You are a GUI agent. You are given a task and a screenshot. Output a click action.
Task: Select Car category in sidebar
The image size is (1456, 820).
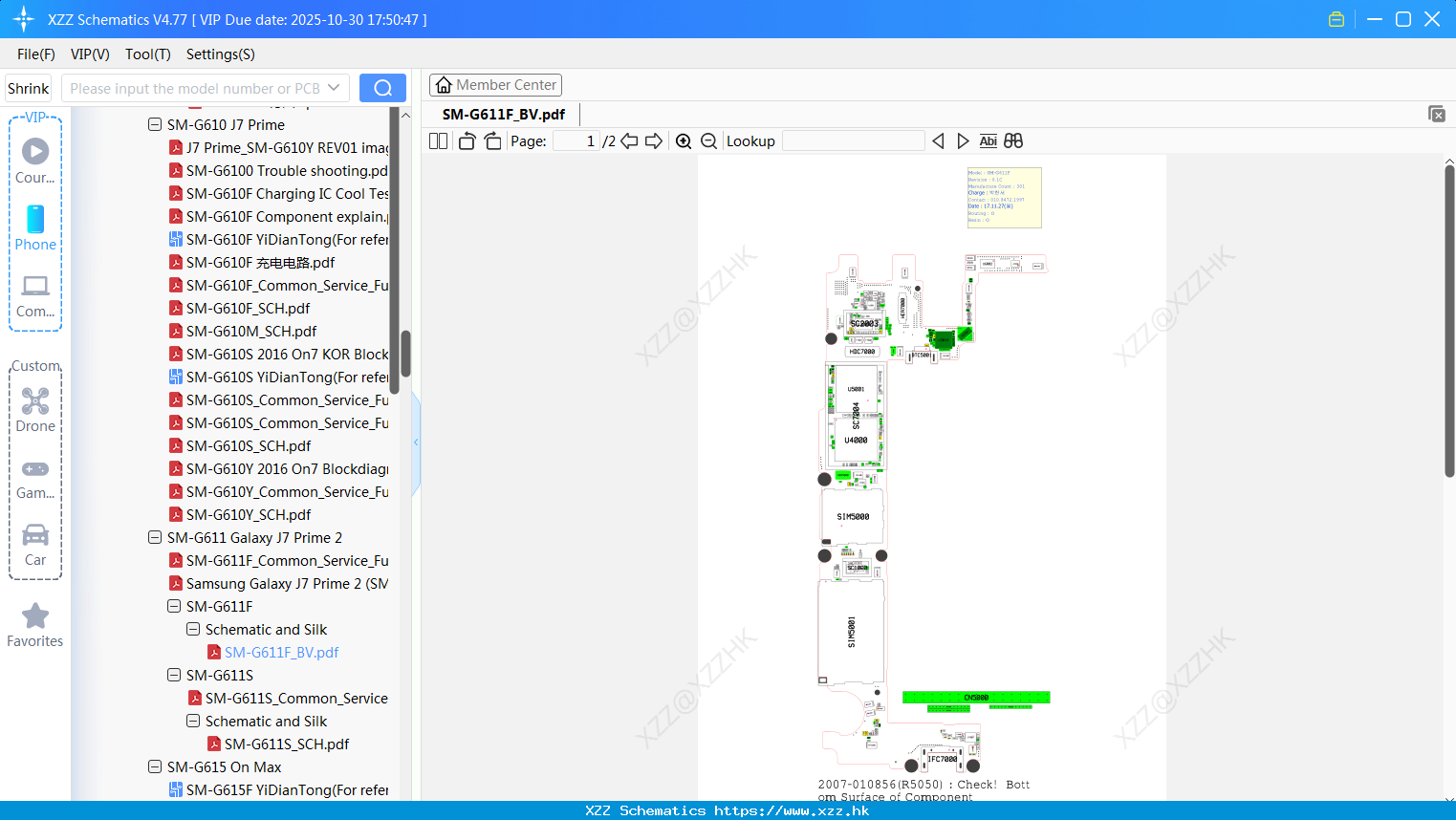(35, 545)
